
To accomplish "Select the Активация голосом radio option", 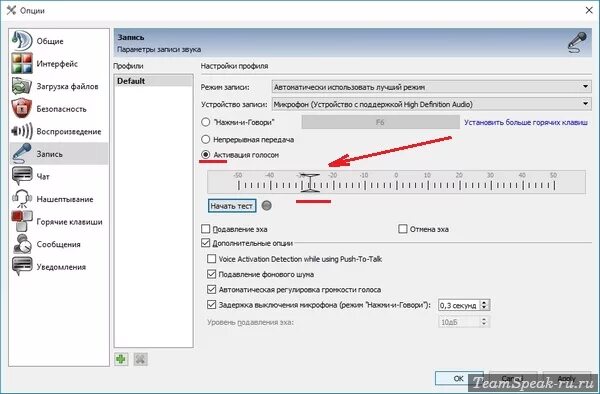I will [x=205, y=155].
